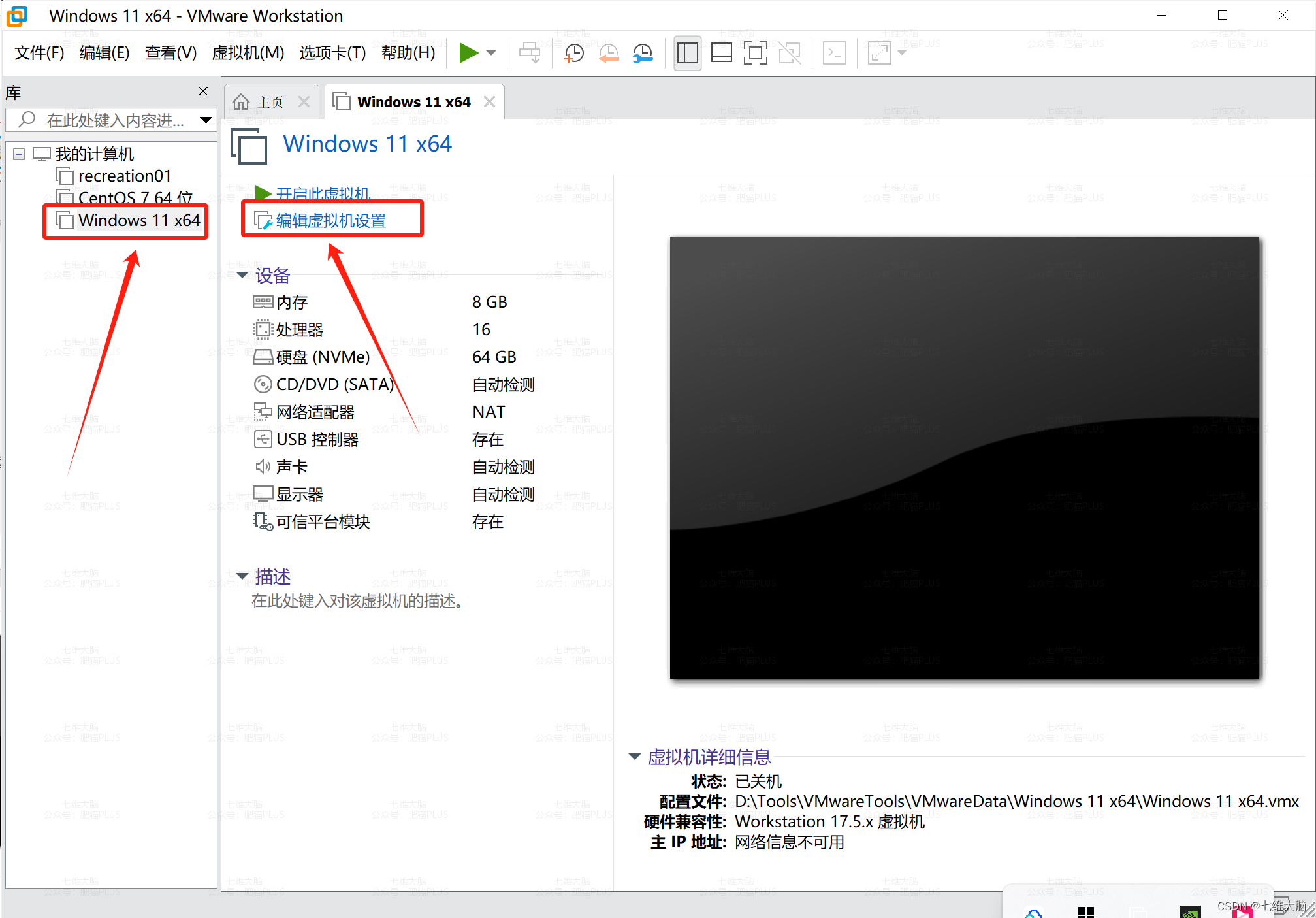The height and width of the screenshot is (918, 1316).
Task: Click 我的计算机 in the library tree
Action: pyautogui.click(x=94, y=154)
